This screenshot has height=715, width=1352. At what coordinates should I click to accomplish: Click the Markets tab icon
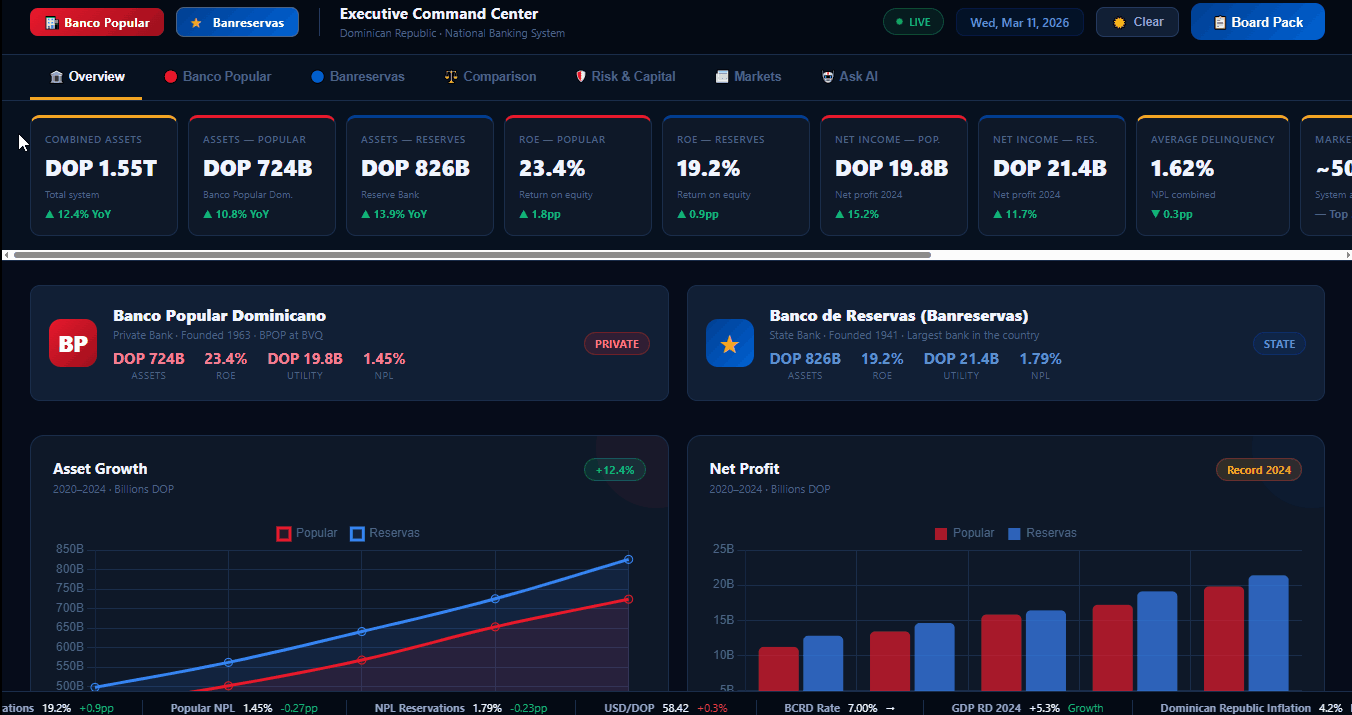tap(722, 77)
